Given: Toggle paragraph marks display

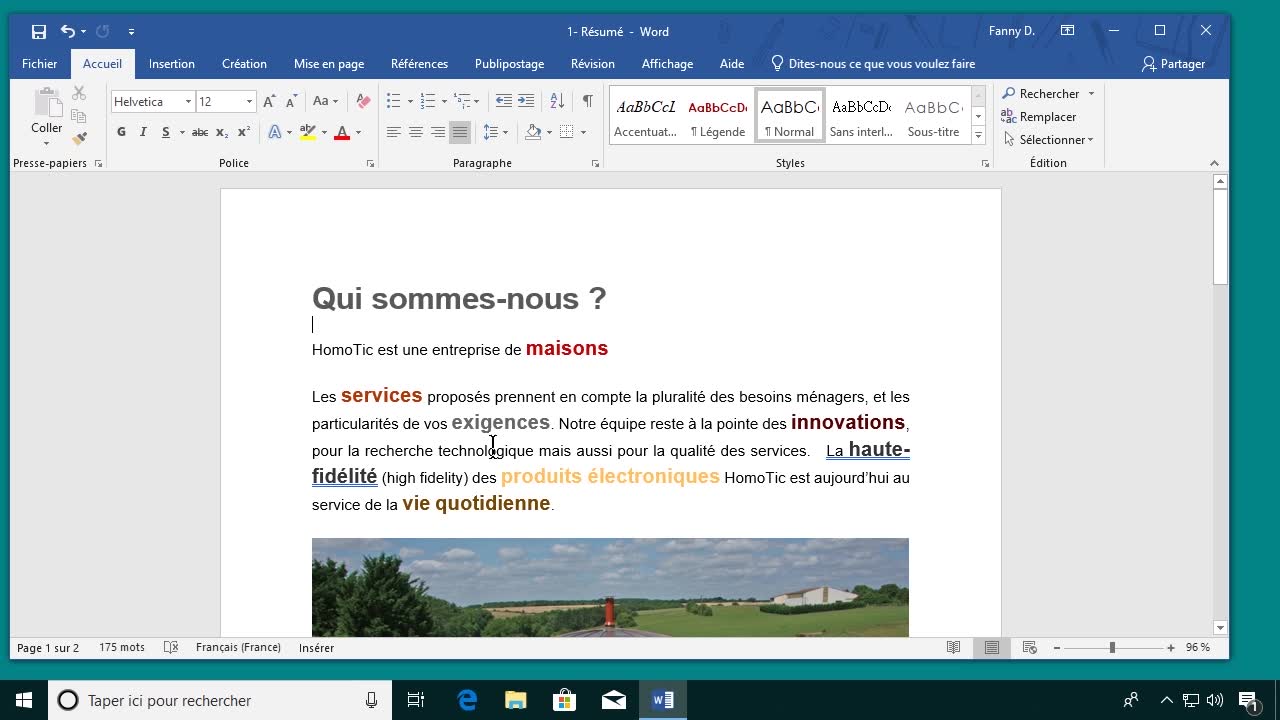Looking at the screenshot, I should coord(587,101).
